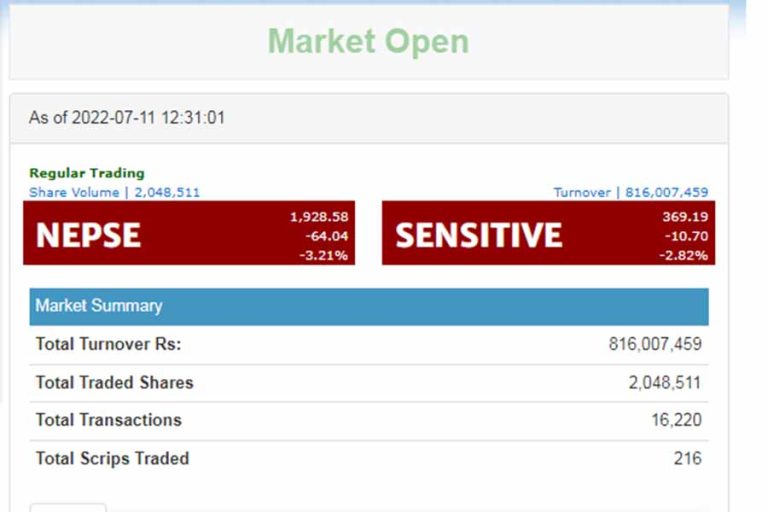The height and width of the screenshot is (512, 768).
Task: Click the Regular Trading label
Action: pyautogui.click(x=87, y=173)
